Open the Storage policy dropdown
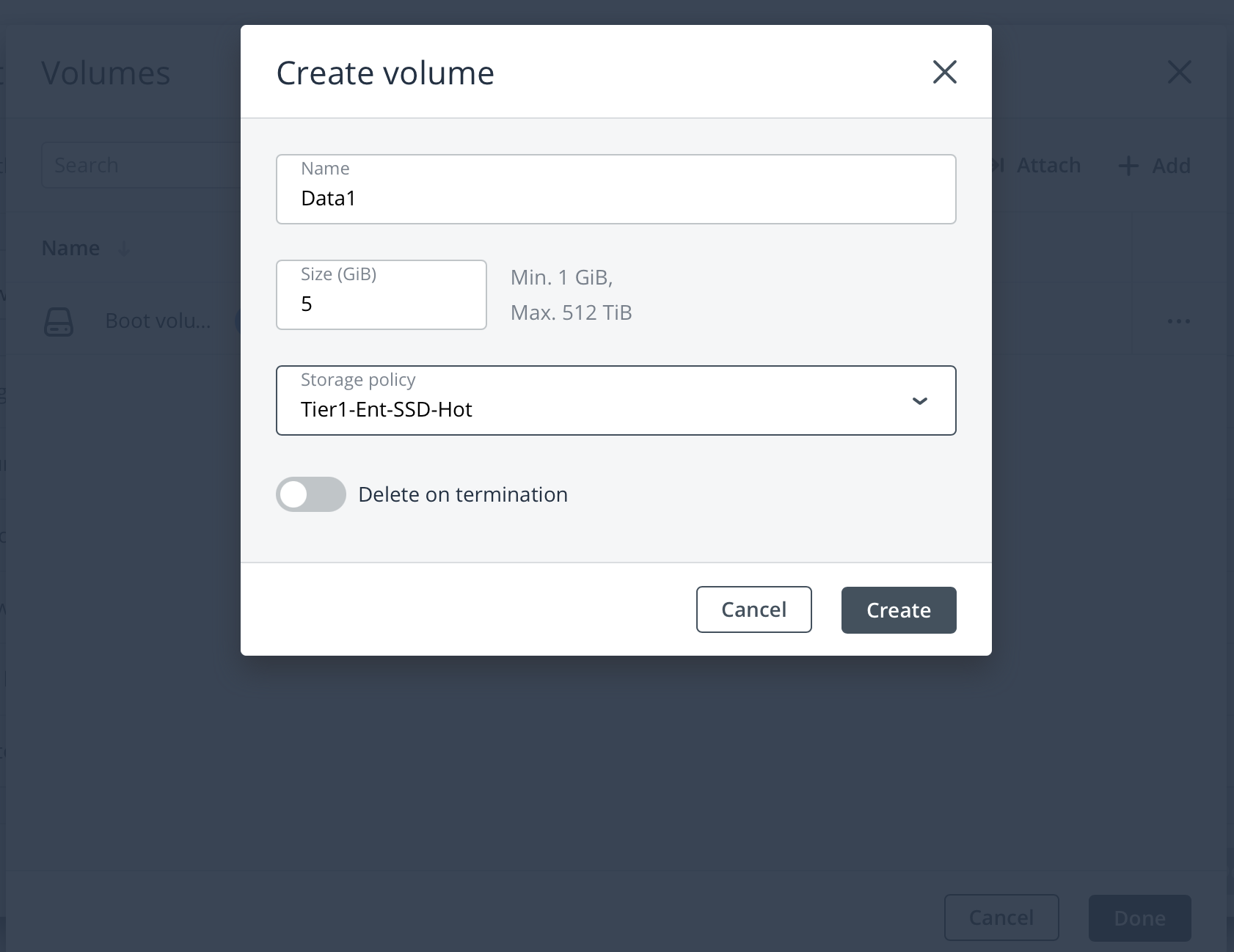The height and width of the screenshot is (952, 1234). (x=615, y=401)
